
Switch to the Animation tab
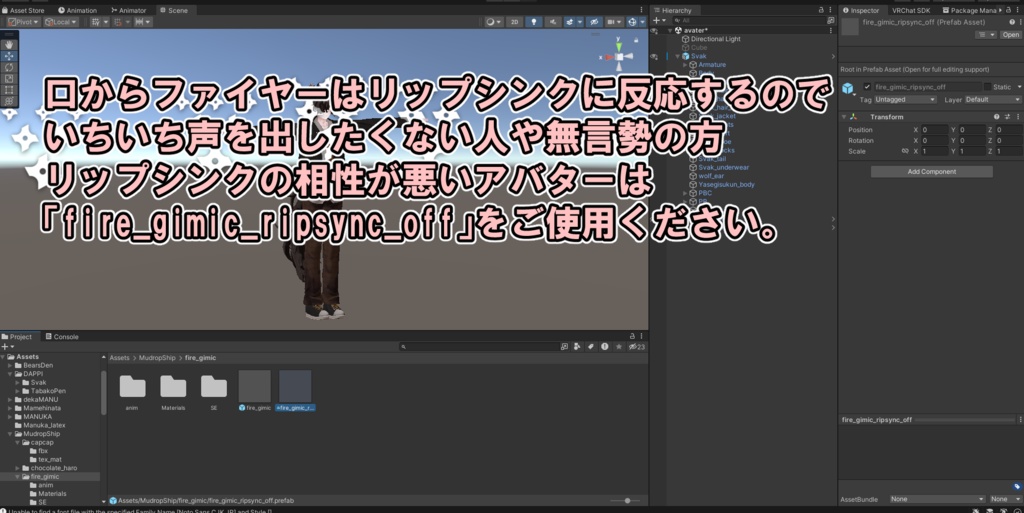click(77, 10)
